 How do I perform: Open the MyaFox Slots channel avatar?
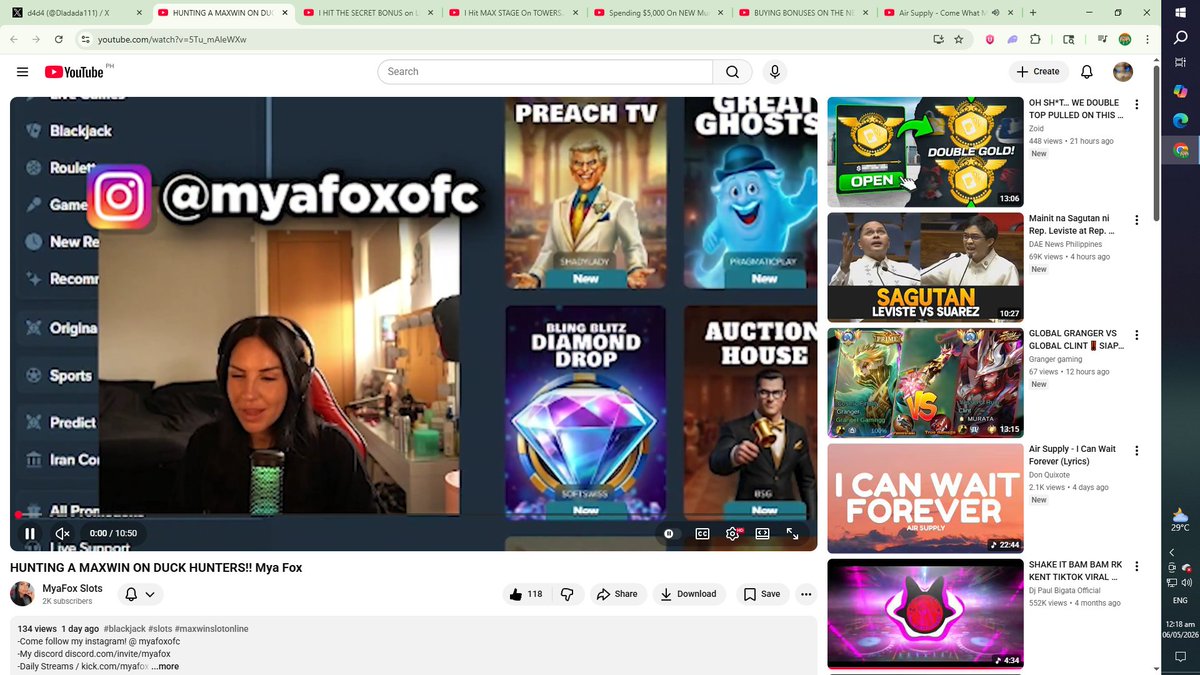22,594
